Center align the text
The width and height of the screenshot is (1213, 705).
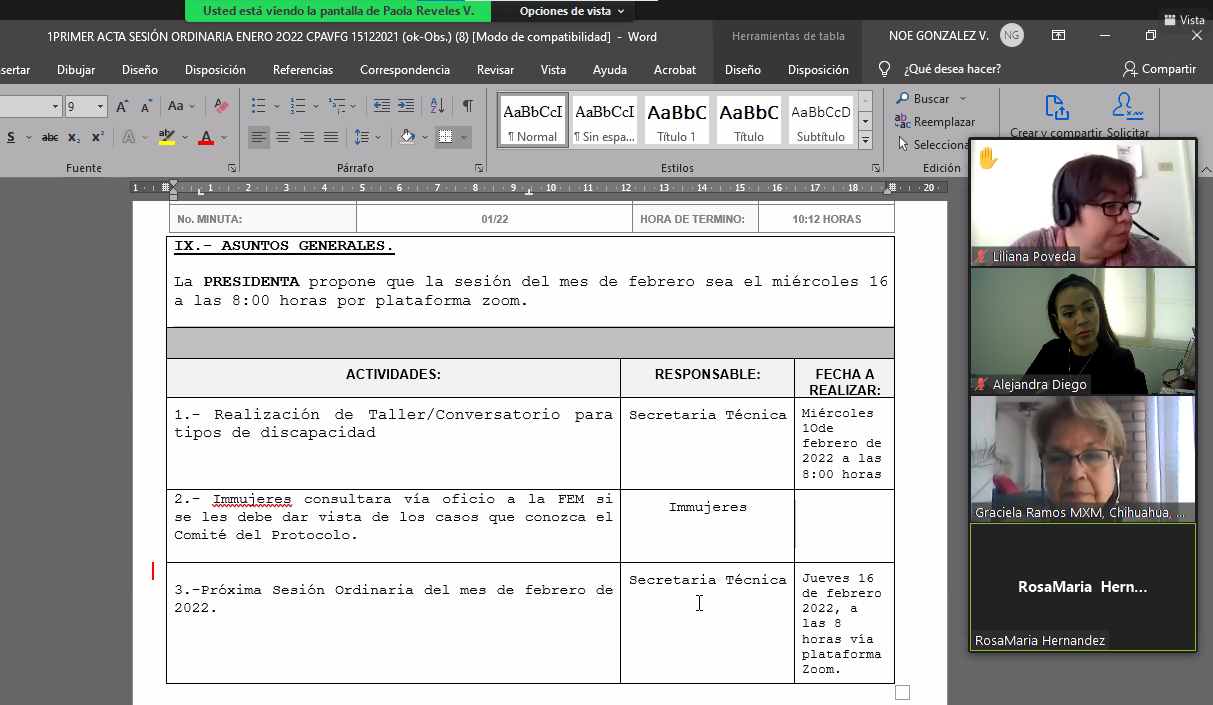point(283,137)
